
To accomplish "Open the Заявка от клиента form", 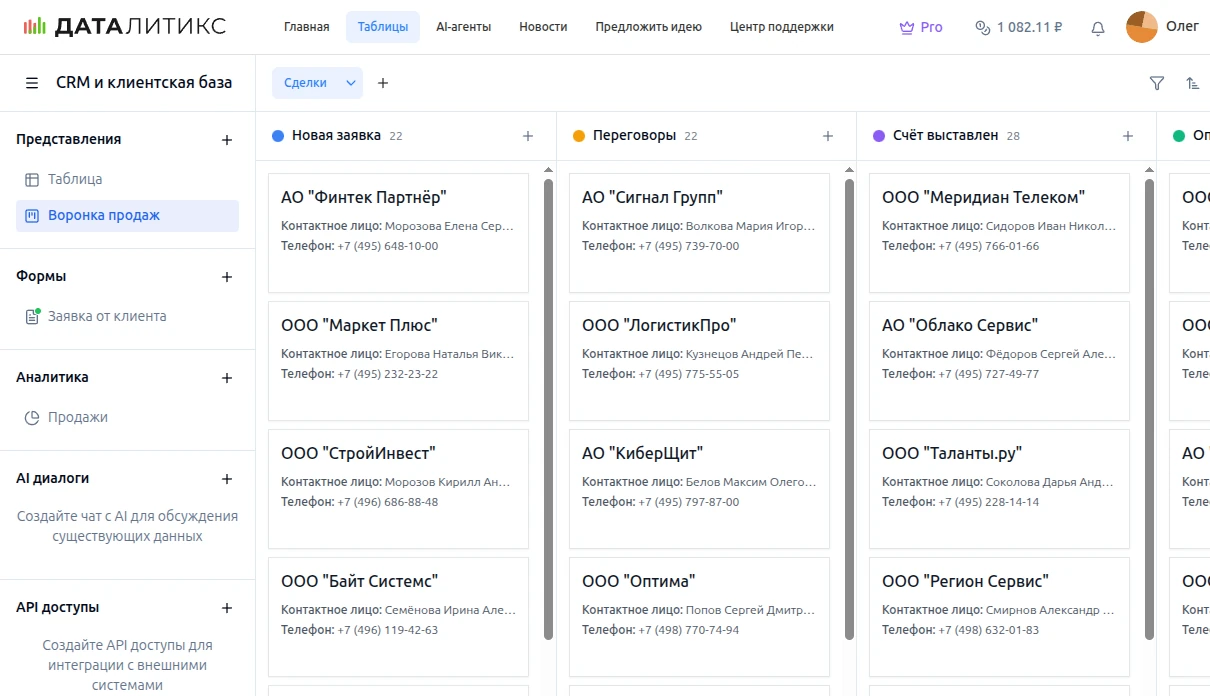I will point(107,317).
